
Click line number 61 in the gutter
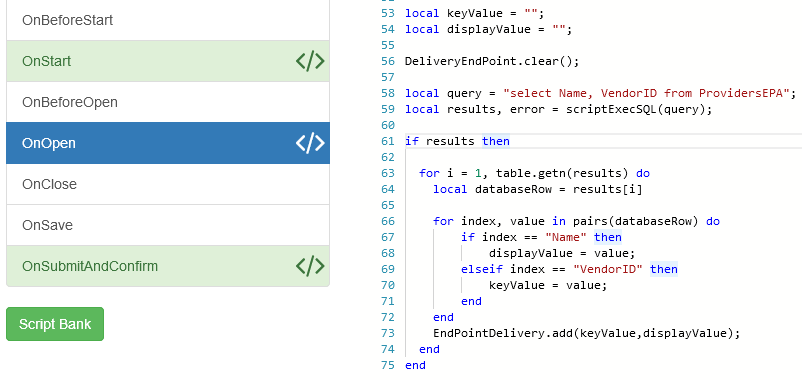click(388, 141)
